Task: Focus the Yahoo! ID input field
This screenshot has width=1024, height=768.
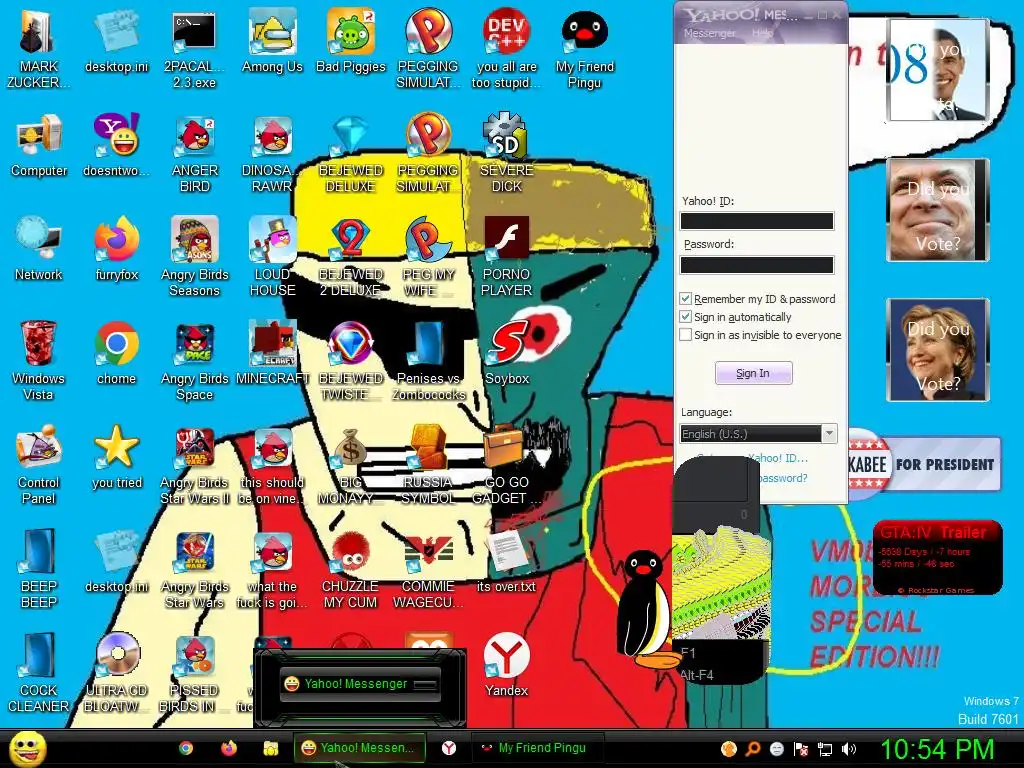Action: pos(757,221)
